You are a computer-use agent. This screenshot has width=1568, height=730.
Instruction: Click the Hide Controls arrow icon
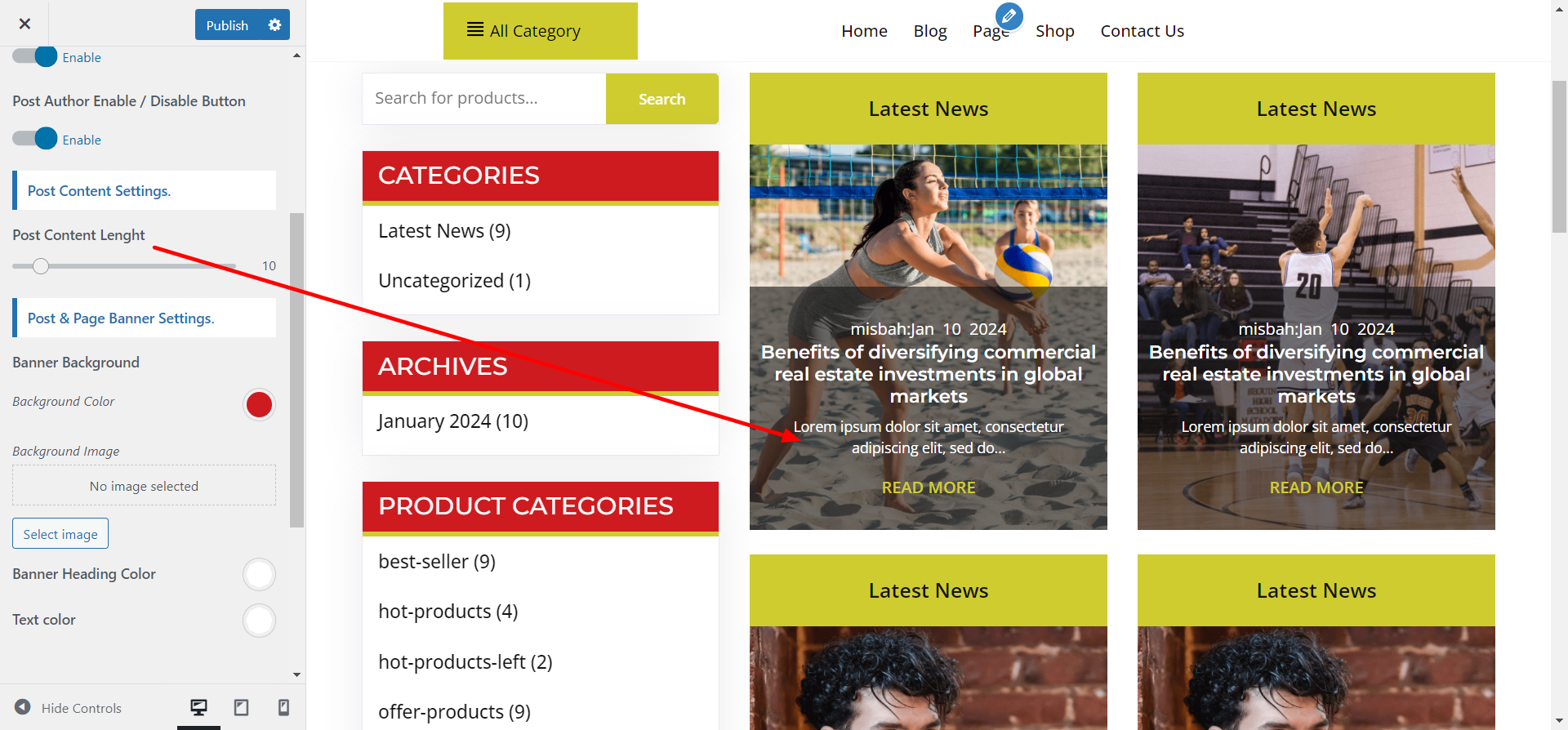pos(23,707)
